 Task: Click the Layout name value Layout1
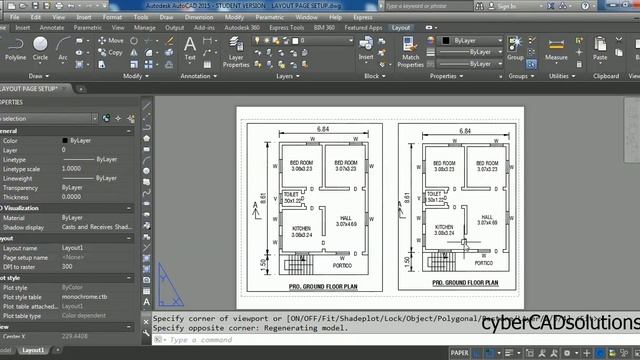(72, 248)
